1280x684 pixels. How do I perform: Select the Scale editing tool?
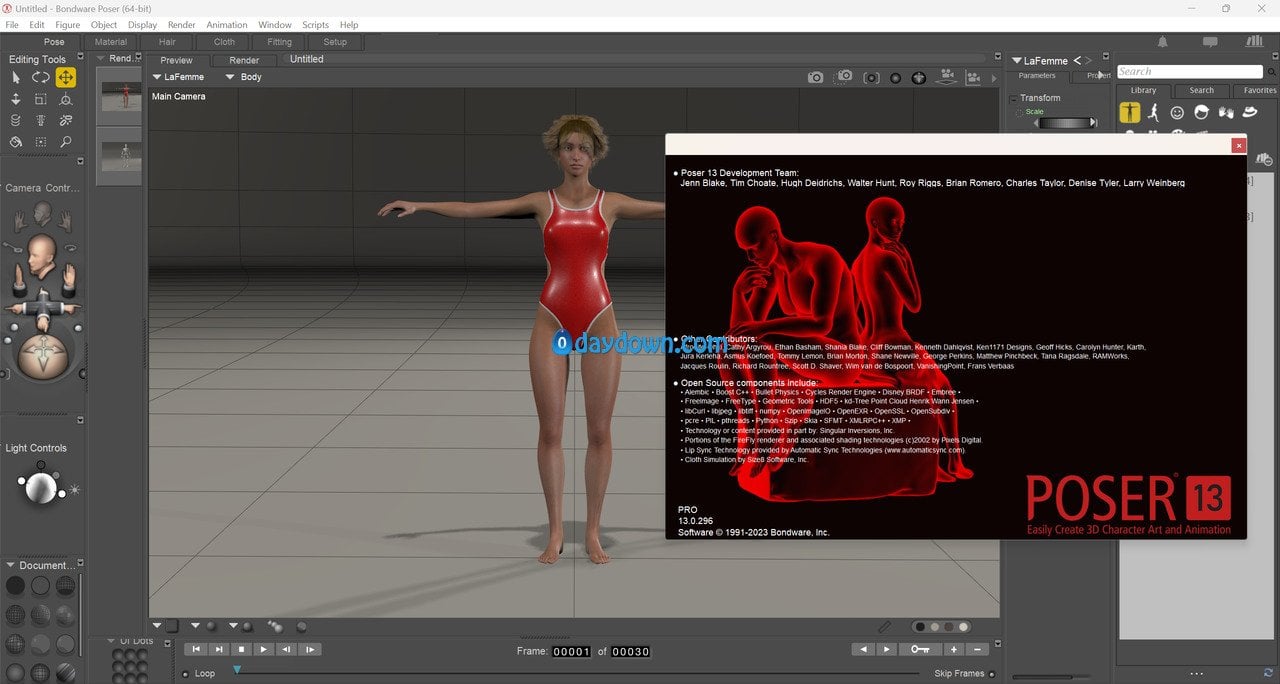(40, 99)
